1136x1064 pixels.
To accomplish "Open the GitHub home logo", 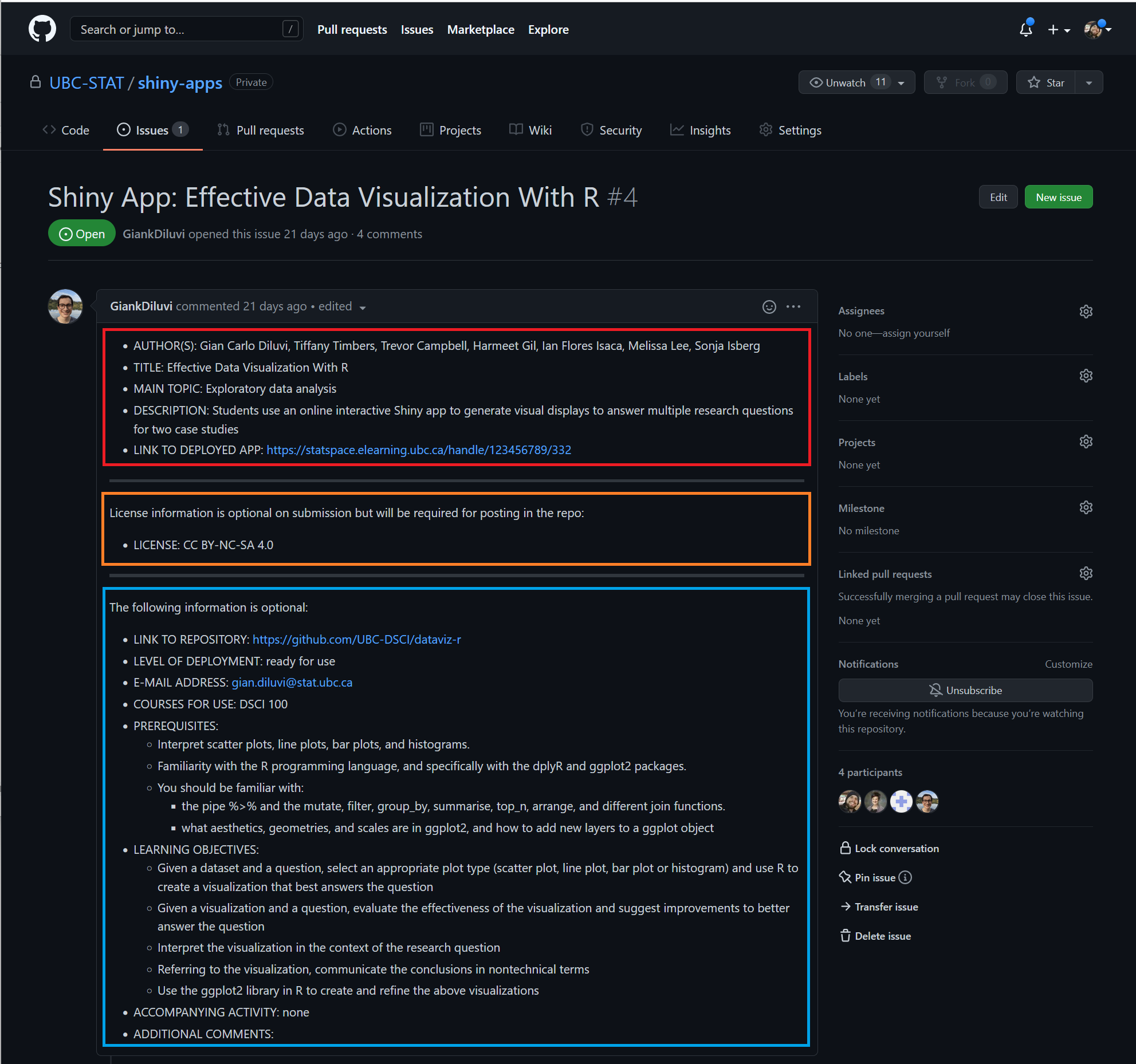I will click(x=42, y=29).
